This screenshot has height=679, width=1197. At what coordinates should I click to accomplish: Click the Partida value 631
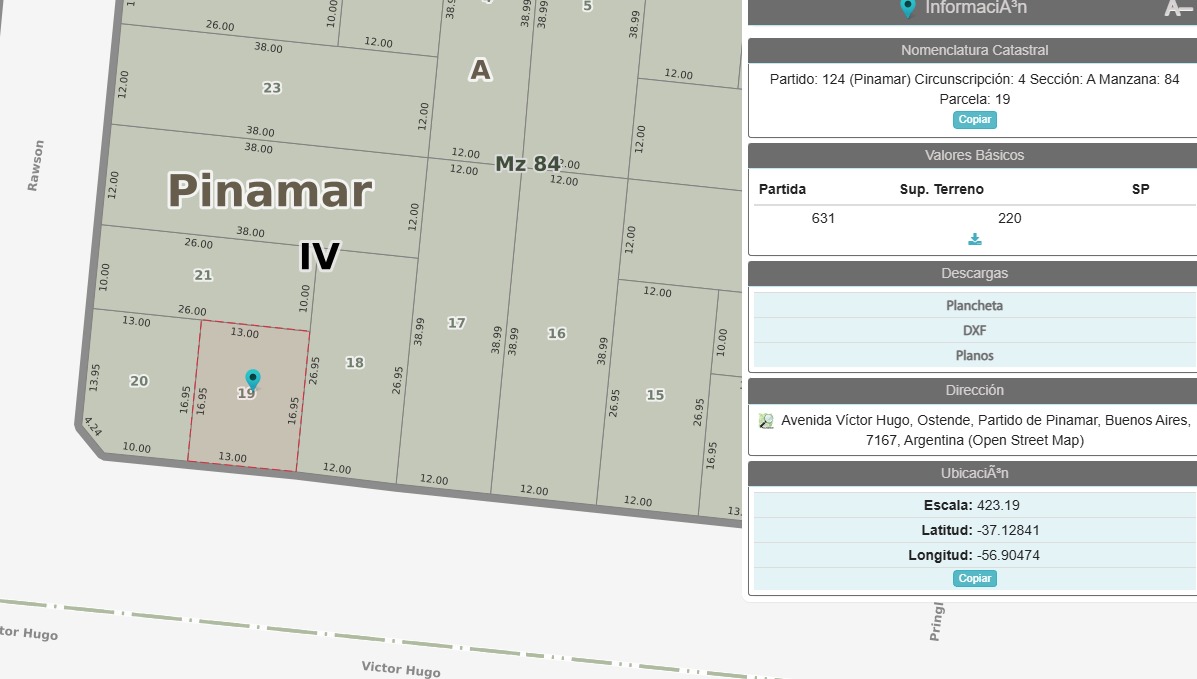823,218
